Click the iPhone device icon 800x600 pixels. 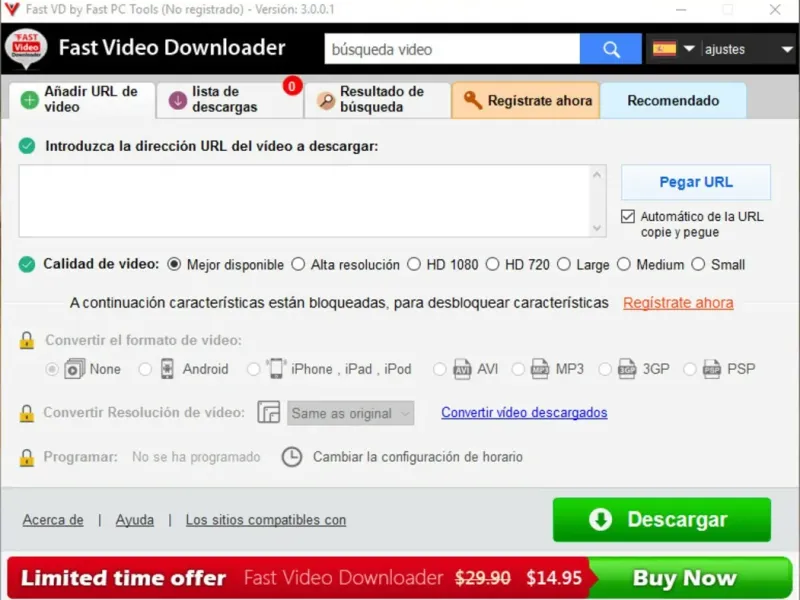point(276,368)
